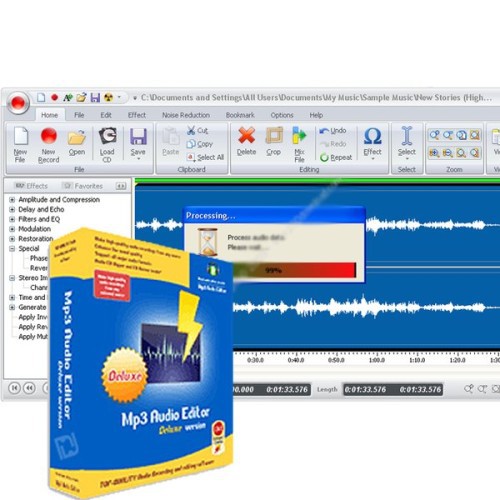Start a New Record from the ribbon
This screenshot has width=500, height=500.
[49, 145]
